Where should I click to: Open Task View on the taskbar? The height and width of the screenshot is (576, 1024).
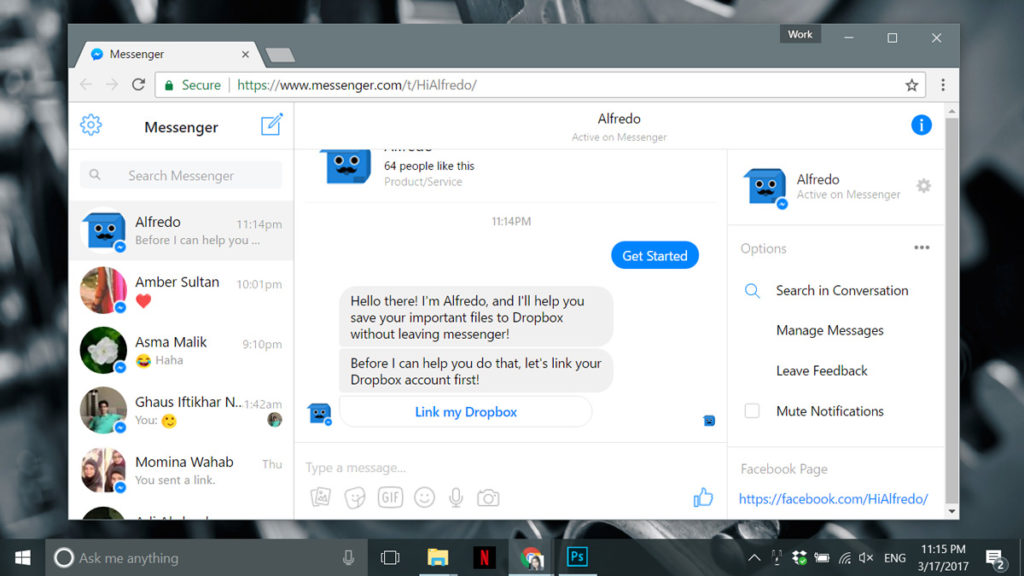point(390,558)
